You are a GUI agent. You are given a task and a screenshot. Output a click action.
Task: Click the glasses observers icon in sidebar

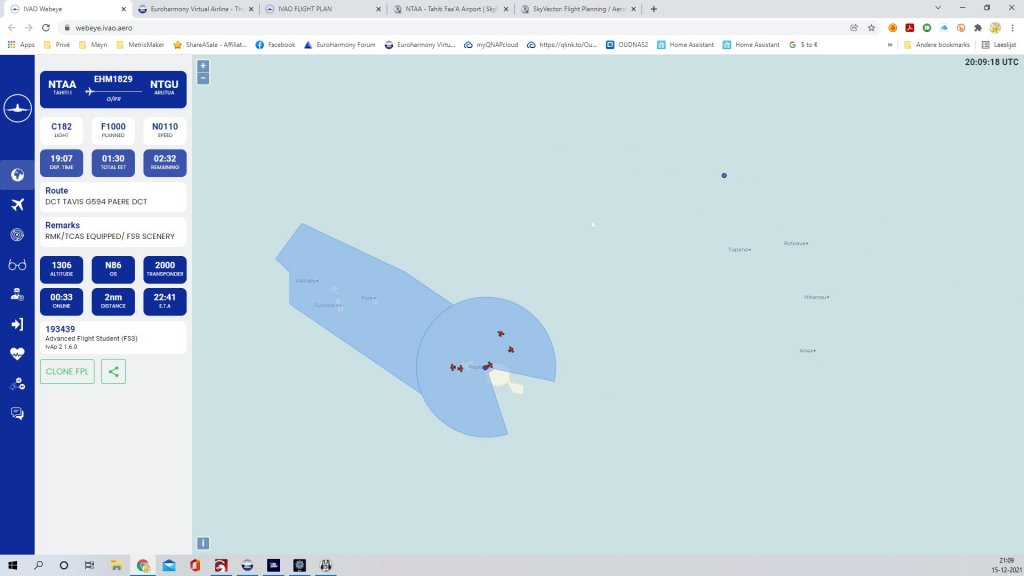click(17, 264)
